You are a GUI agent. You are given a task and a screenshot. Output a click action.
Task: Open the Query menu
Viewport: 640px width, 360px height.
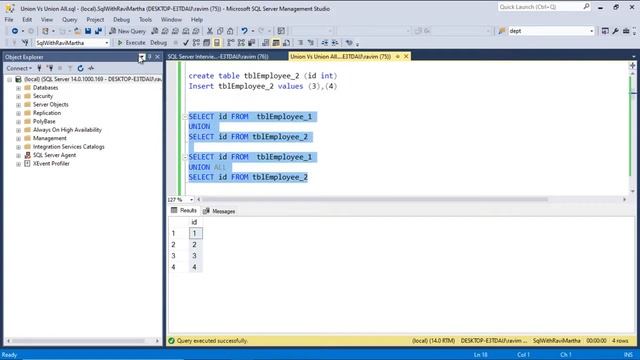tap(69, 20)
